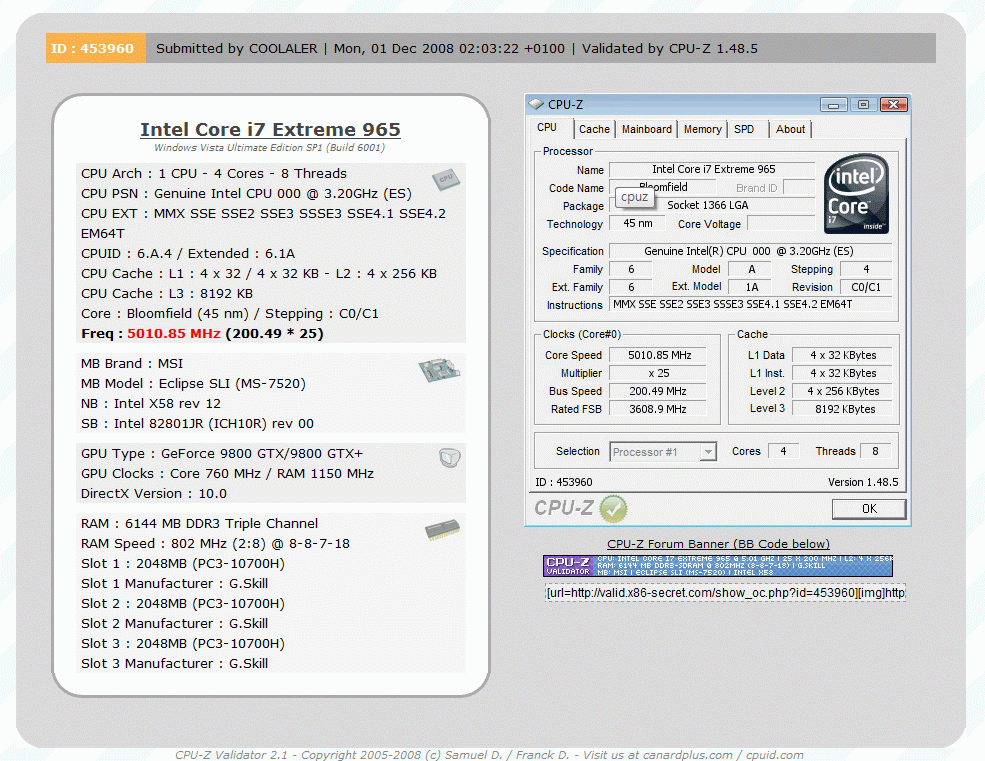Image resolution: width=985 pixels, height=761 pixels.
Task: Click the RAM : 6144 MB DDR3 line
Action: pyautogui.click(x=199, y=523)
